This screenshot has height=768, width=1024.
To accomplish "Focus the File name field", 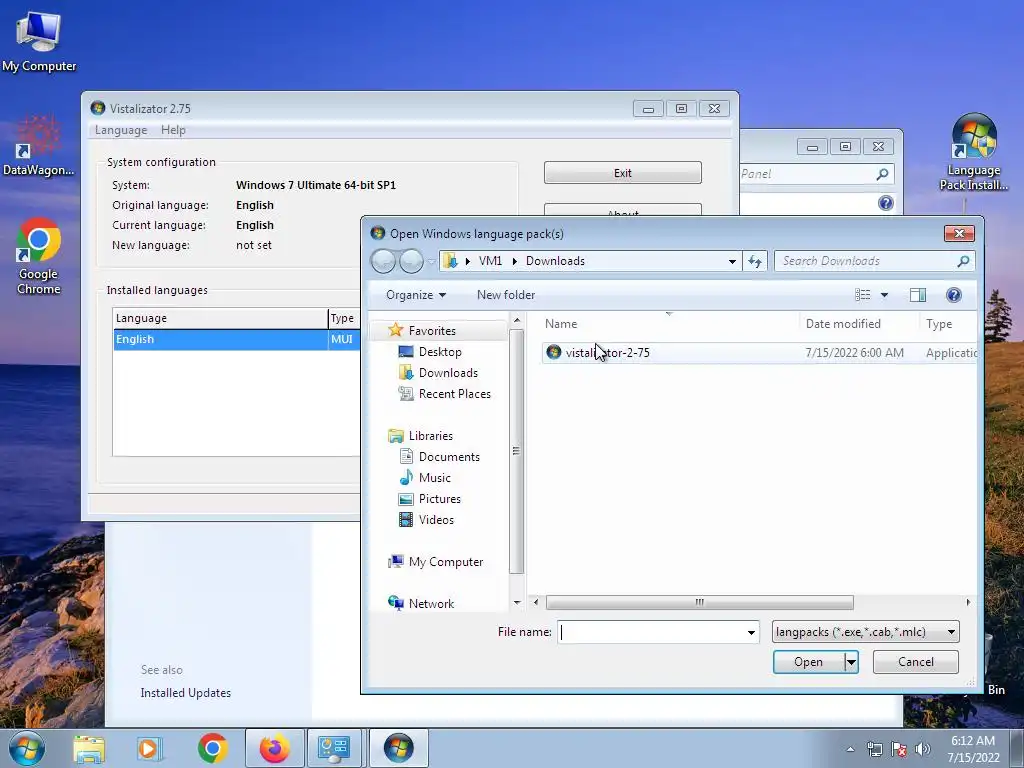I will click(653, 632).
